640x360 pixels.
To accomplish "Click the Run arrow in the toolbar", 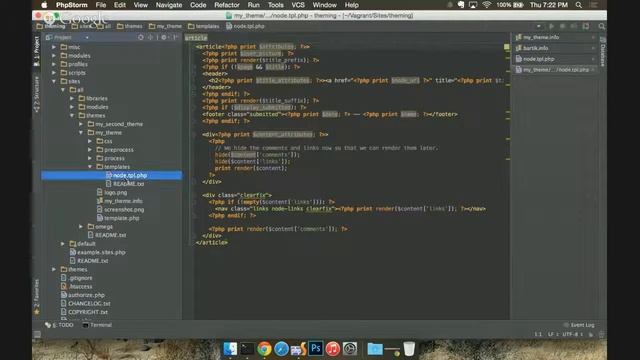I will pos(551,26).
